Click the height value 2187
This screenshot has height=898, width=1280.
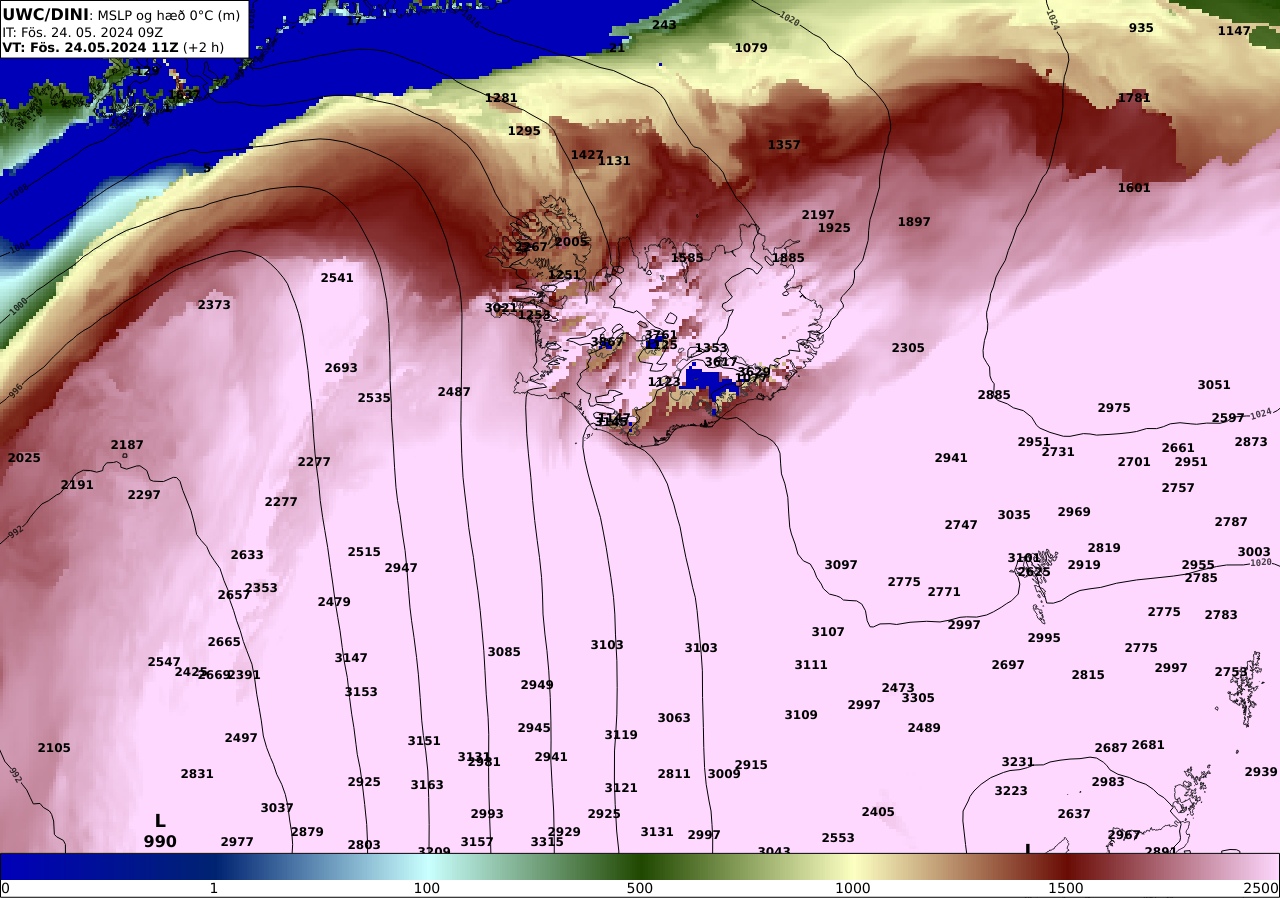coord(127,445)
